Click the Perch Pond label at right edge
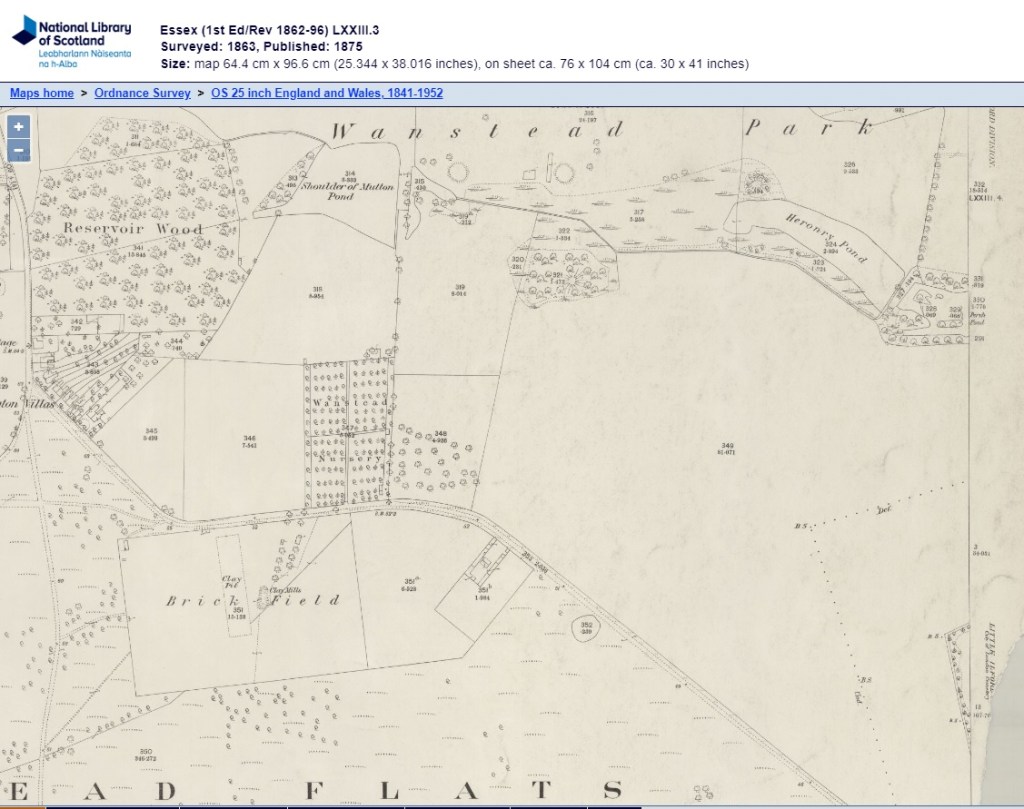This screenshot has height=809, width=1024. 977,319
